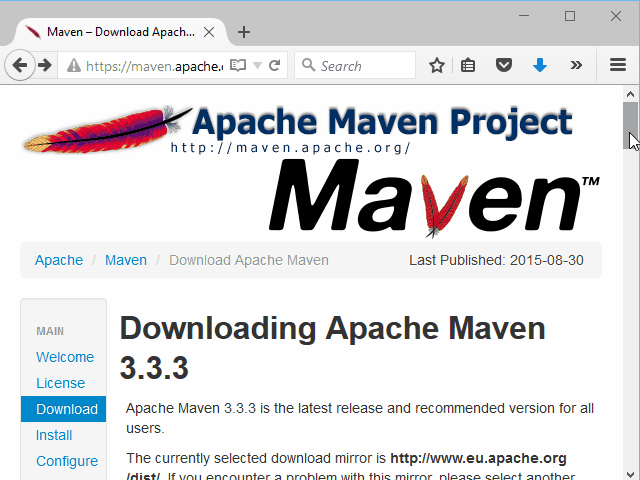
Task: Bookmark this page with the star icon
Action: coord(437,66)
